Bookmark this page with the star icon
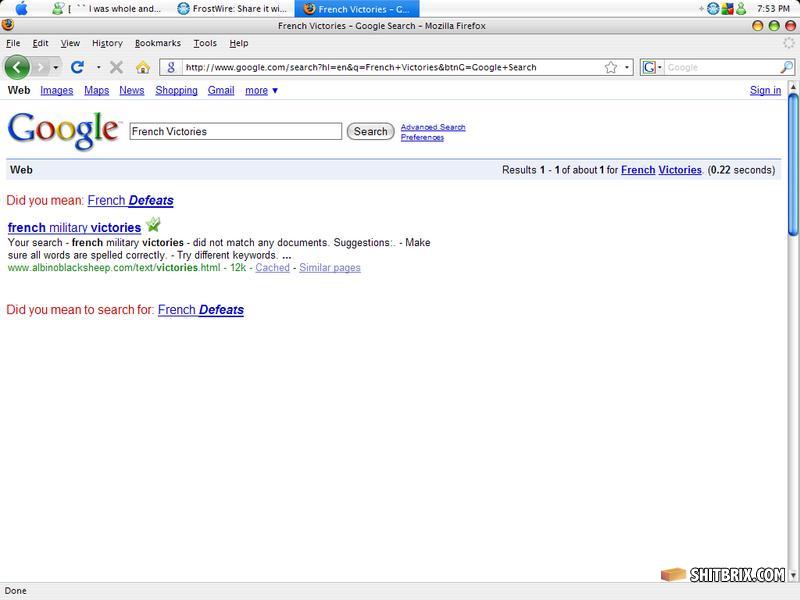The image size is (800, 600). [611, 67]
